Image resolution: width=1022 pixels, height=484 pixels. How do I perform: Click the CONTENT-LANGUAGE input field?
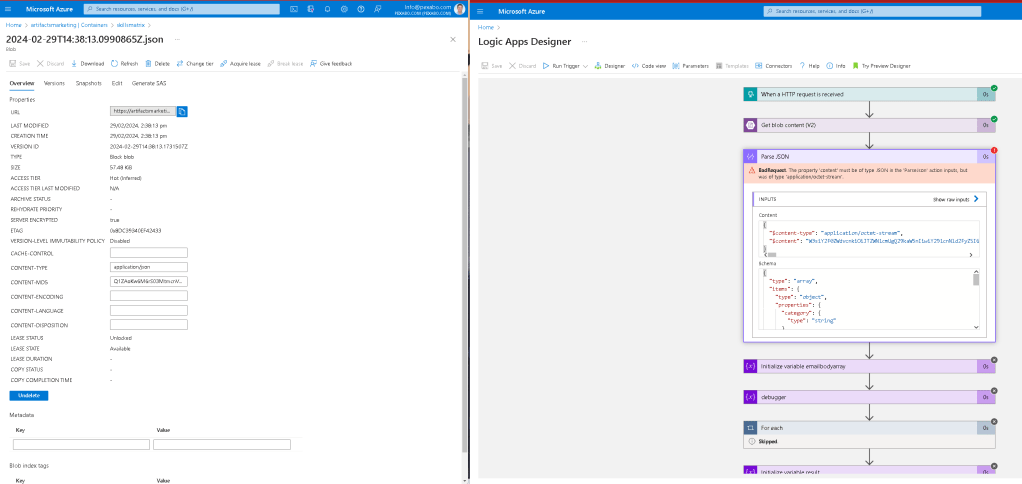[149, 310]
